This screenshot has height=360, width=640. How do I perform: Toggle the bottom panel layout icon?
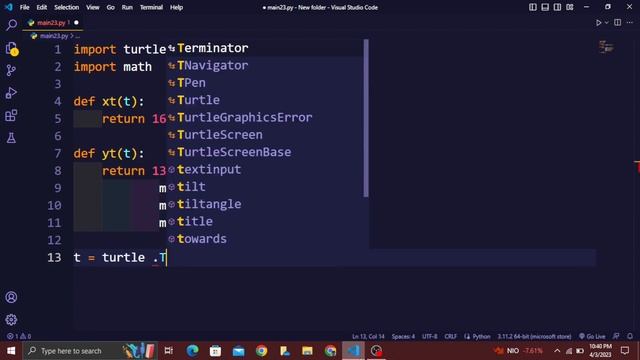pyautogui.click(x=545, y=7)
